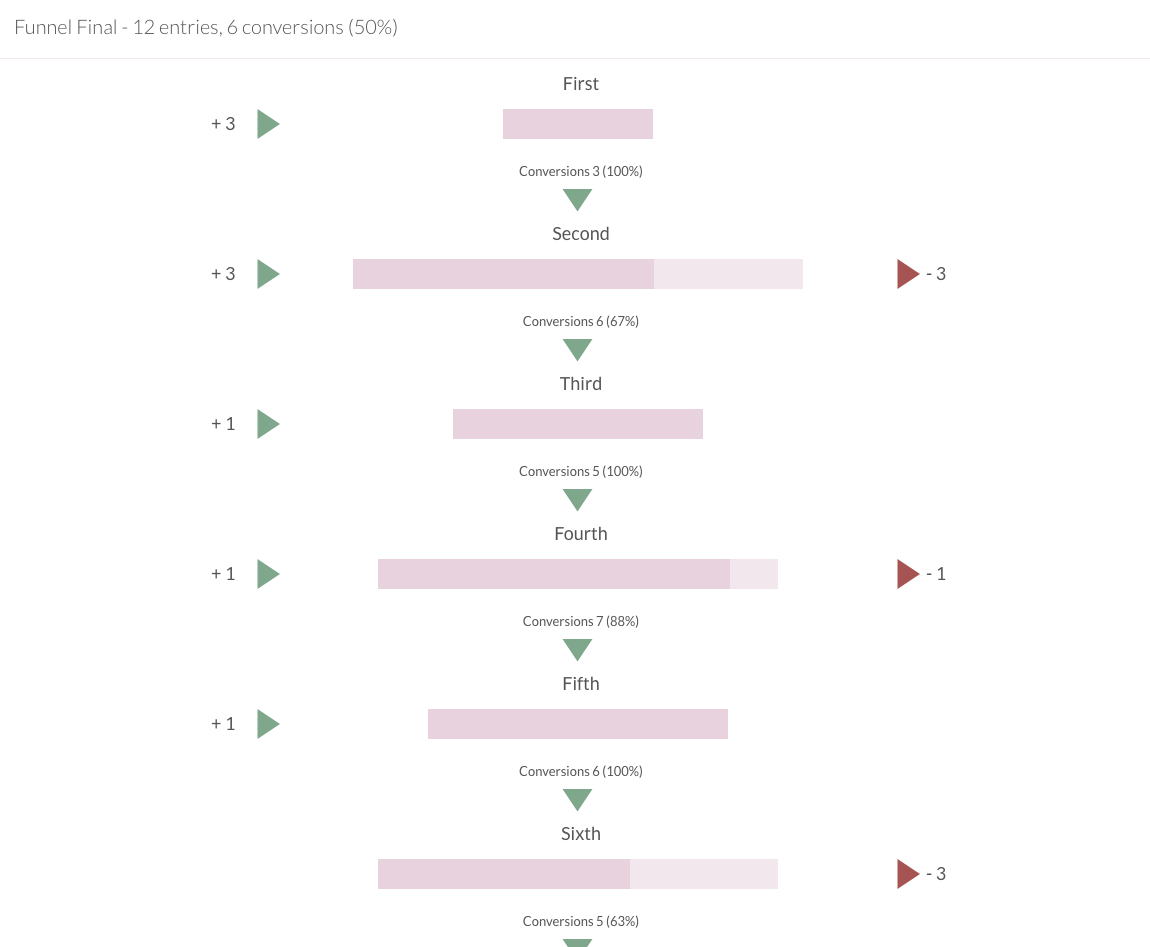Click red exit arrow beside Sixth step

click(907, 874)
